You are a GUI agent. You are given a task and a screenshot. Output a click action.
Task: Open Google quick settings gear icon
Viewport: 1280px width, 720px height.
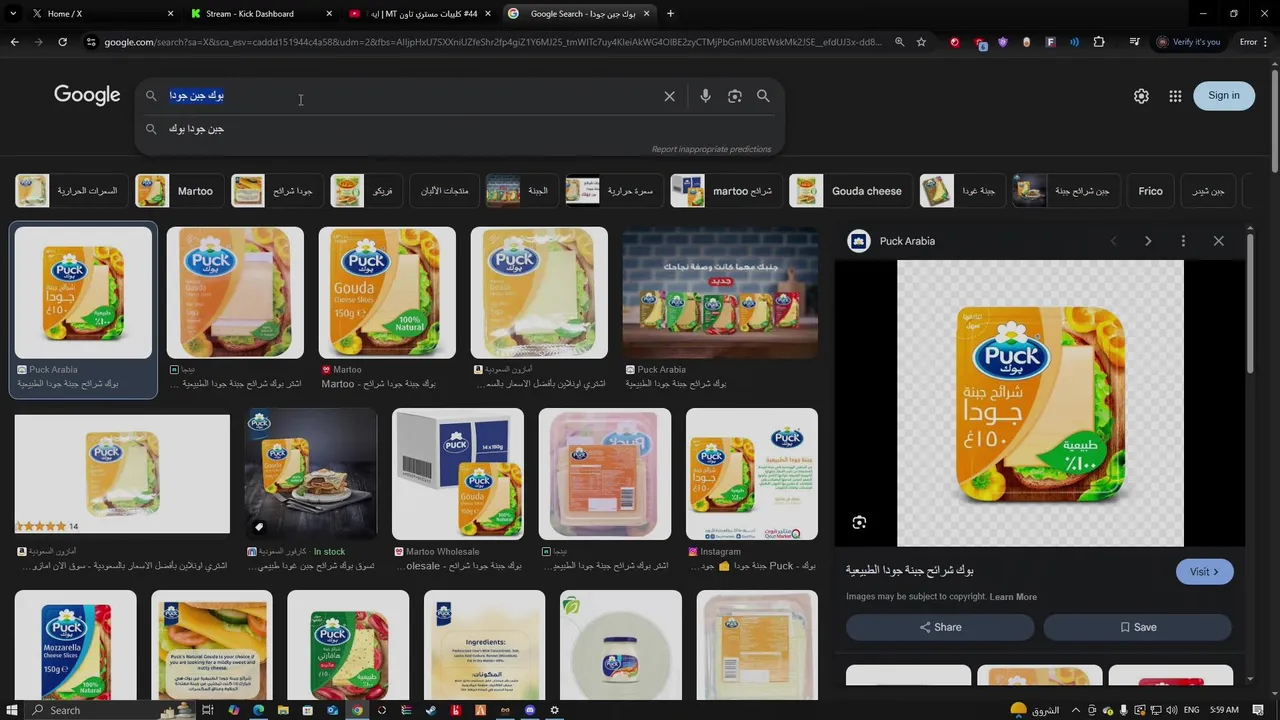click(1141, 96)
